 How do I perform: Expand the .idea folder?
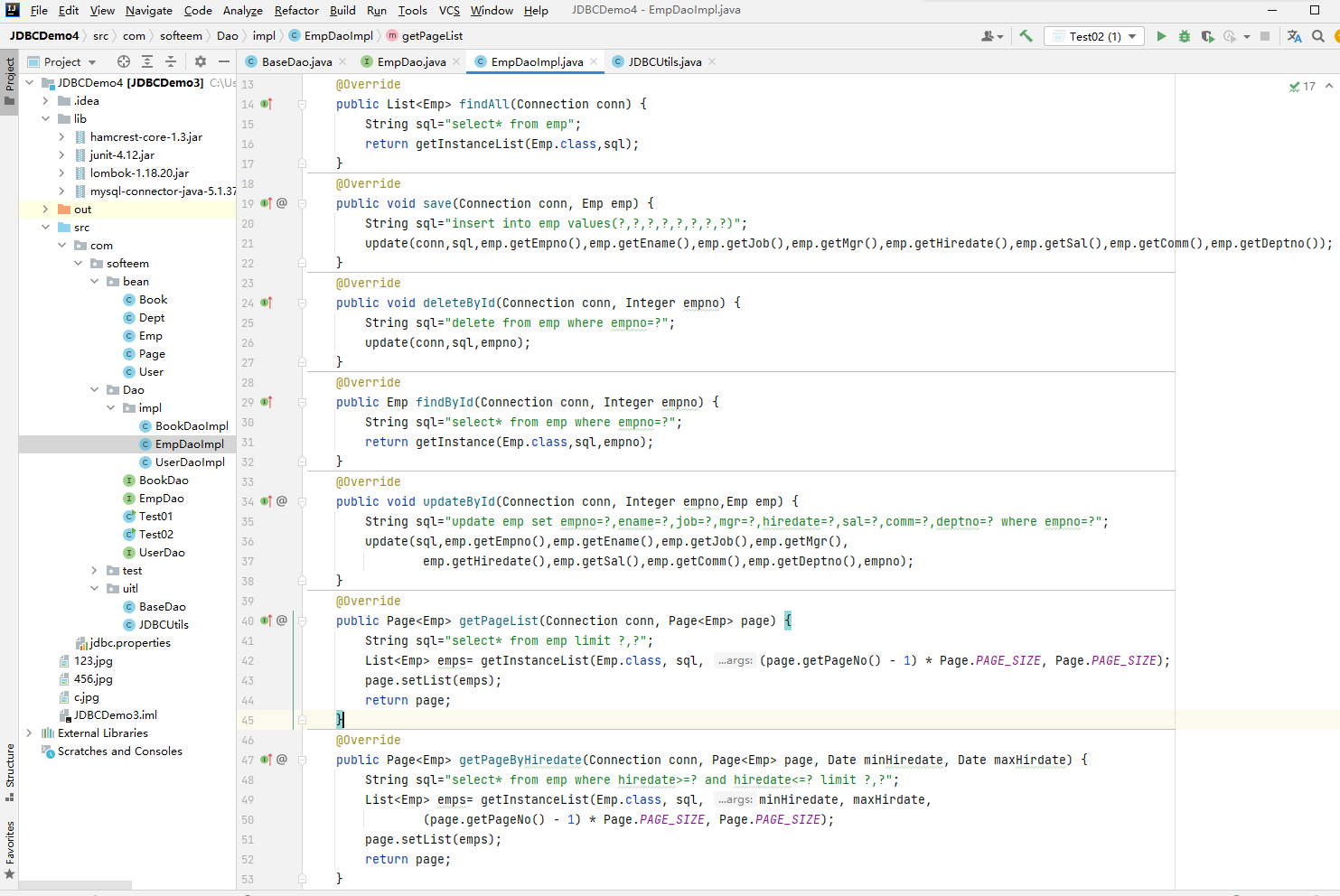tap(45, 100)
